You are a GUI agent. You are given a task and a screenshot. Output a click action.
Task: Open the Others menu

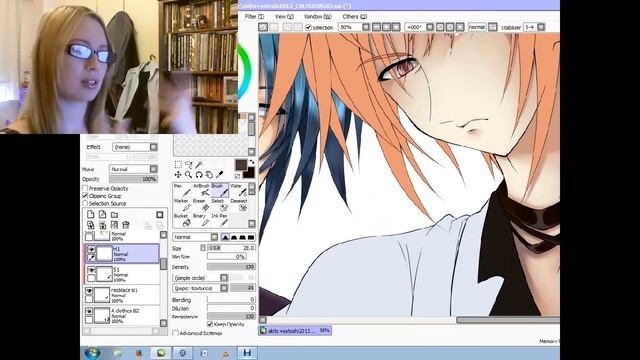point(355,17)
